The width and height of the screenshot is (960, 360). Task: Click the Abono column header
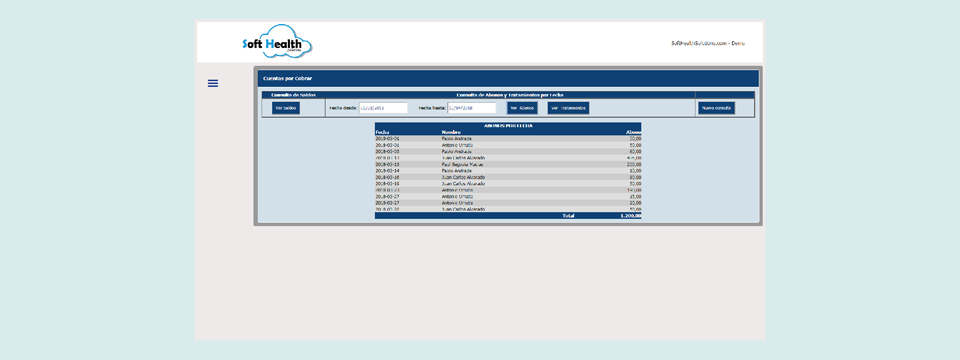(634, 132)
